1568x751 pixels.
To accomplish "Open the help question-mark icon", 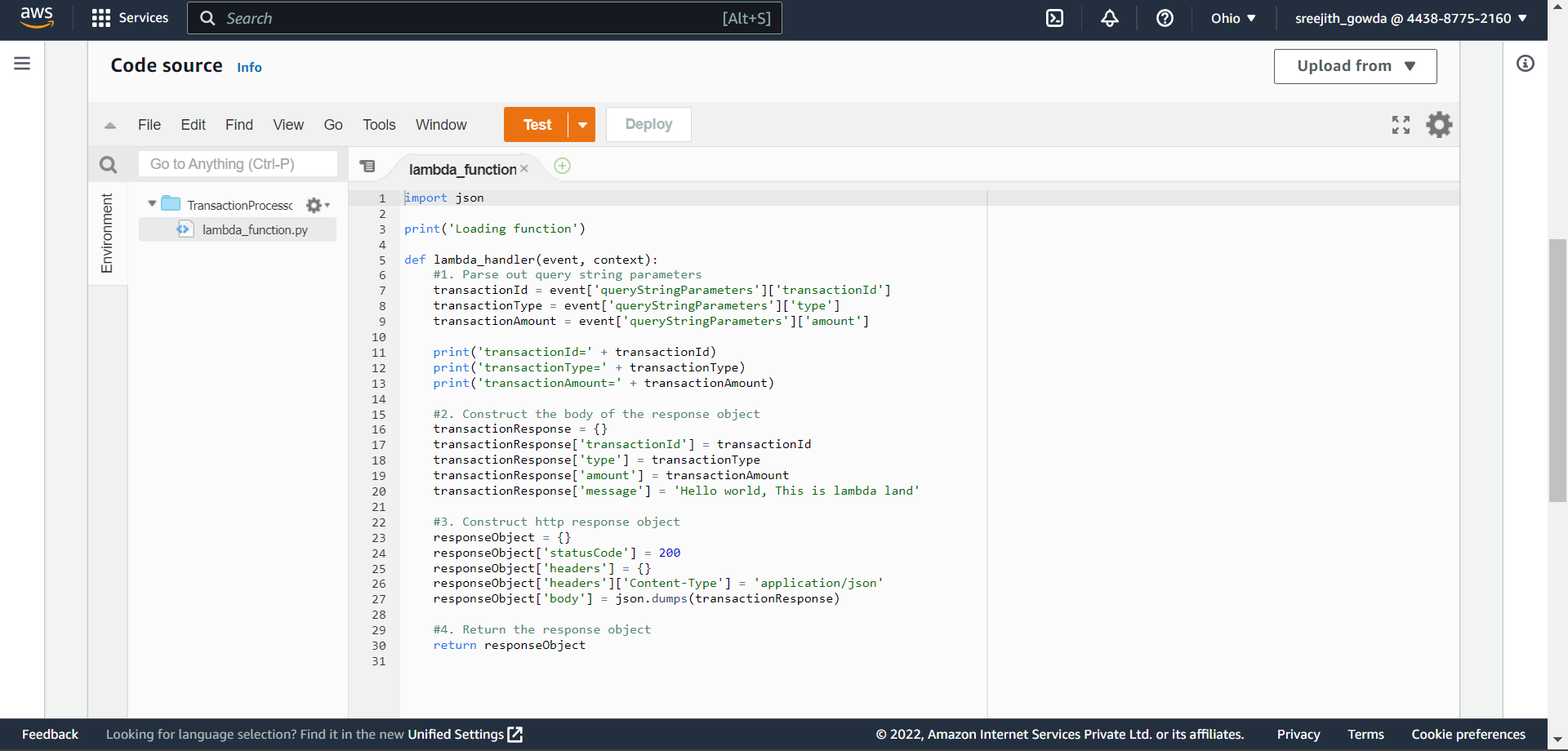I will (1165, 17).
